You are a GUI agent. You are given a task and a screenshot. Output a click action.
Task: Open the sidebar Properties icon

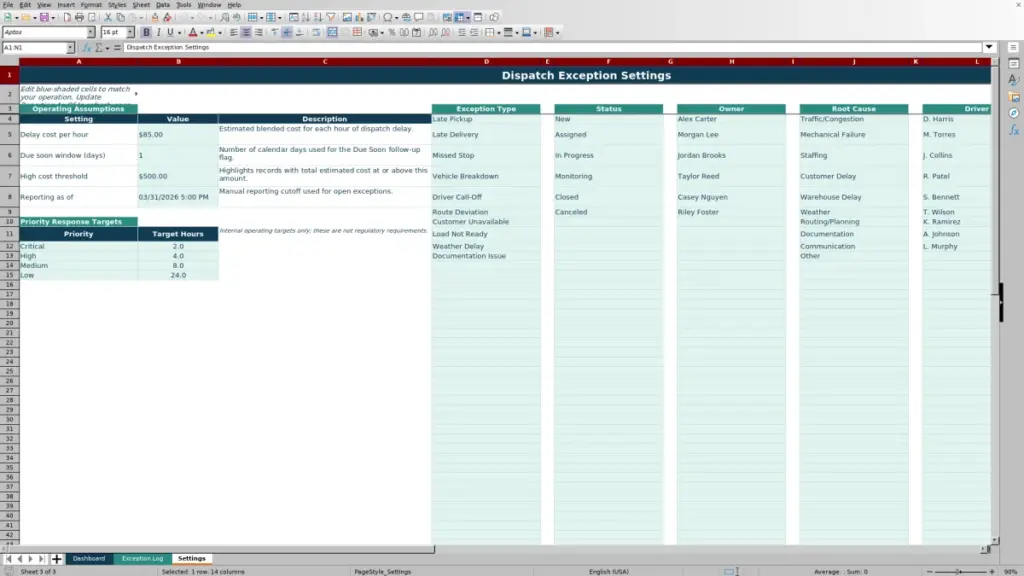[x=1014, y=63]
